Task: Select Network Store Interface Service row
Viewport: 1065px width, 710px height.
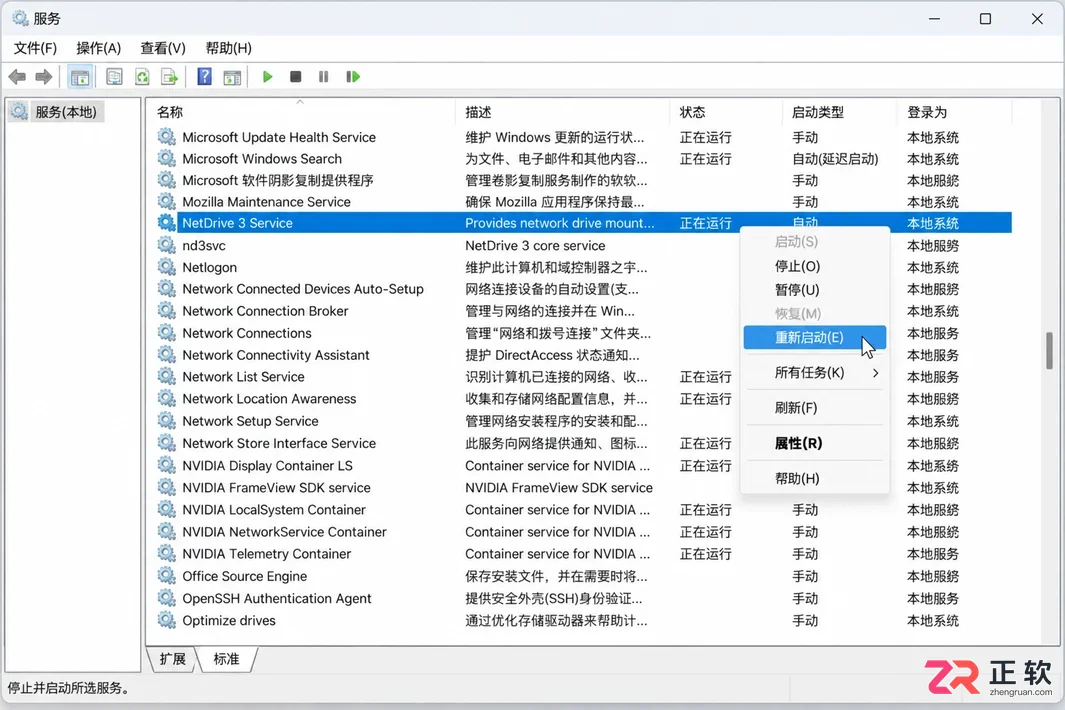Action: [584, 443]
